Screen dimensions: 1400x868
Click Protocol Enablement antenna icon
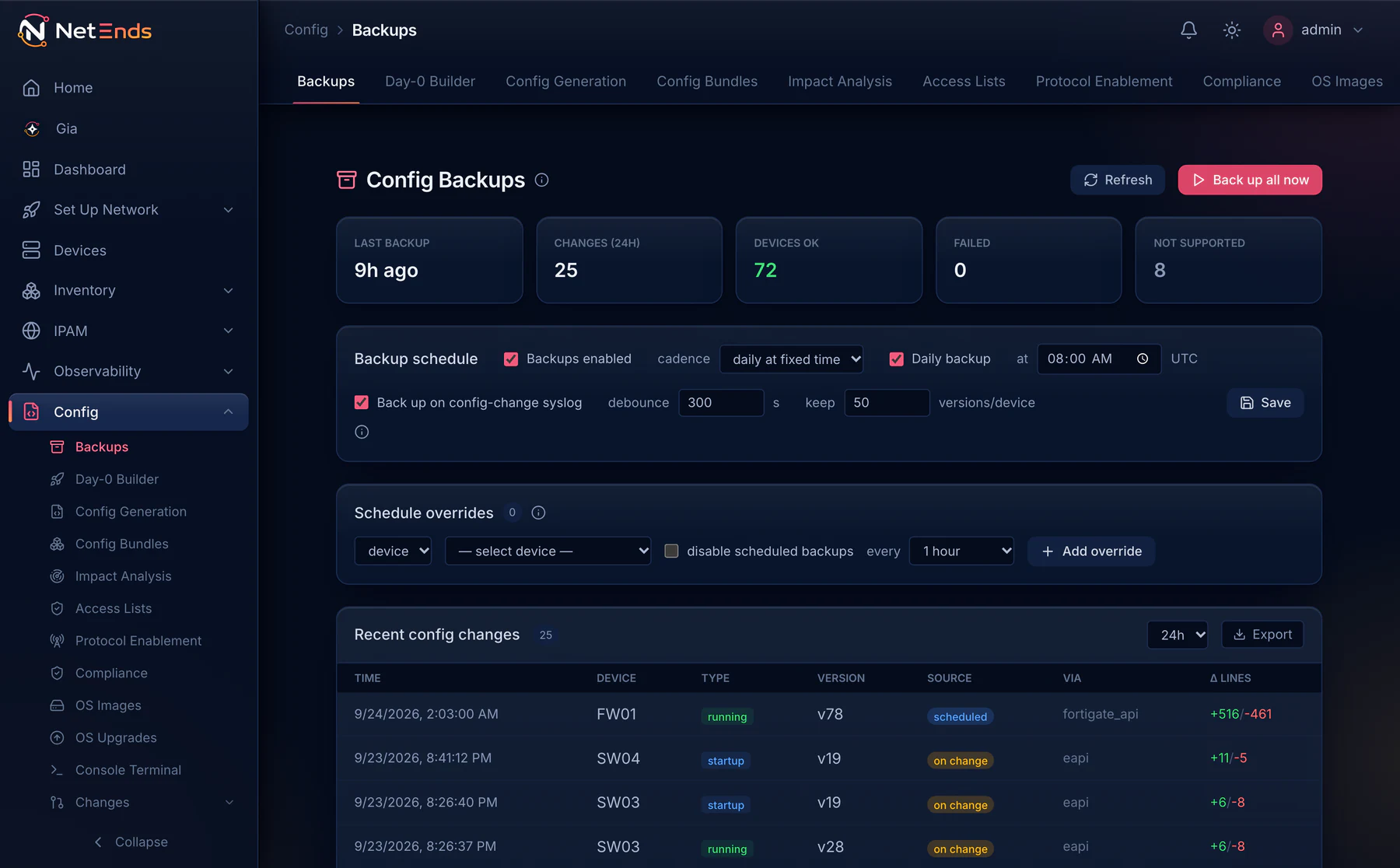click(57, 641)
